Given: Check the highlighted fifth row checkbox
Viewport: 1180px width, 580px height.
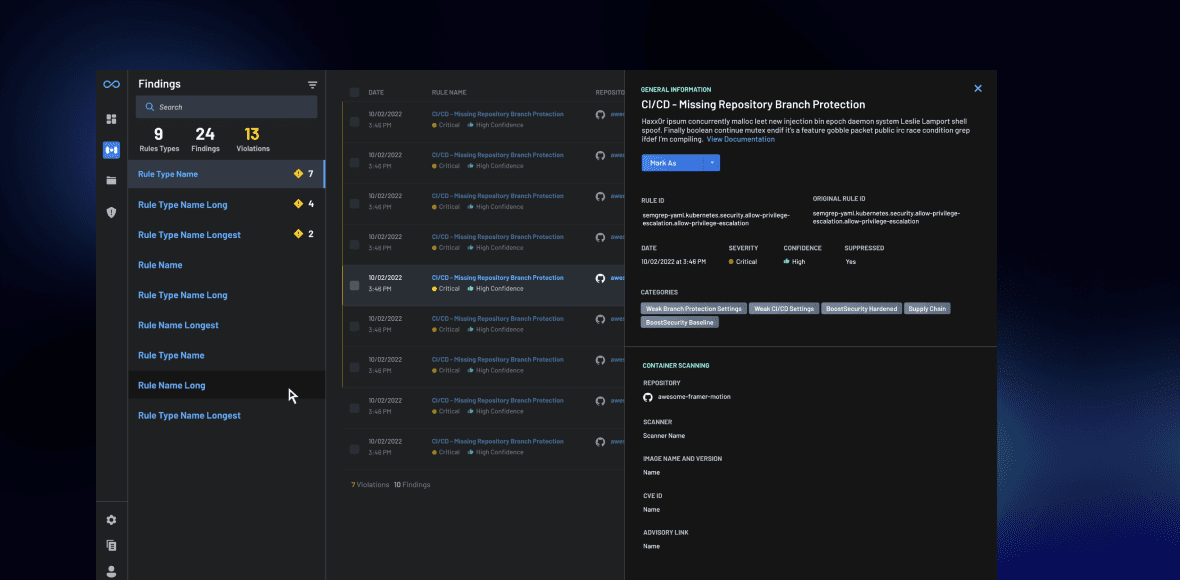Looking at the screenshot, I should coord(354,285).
